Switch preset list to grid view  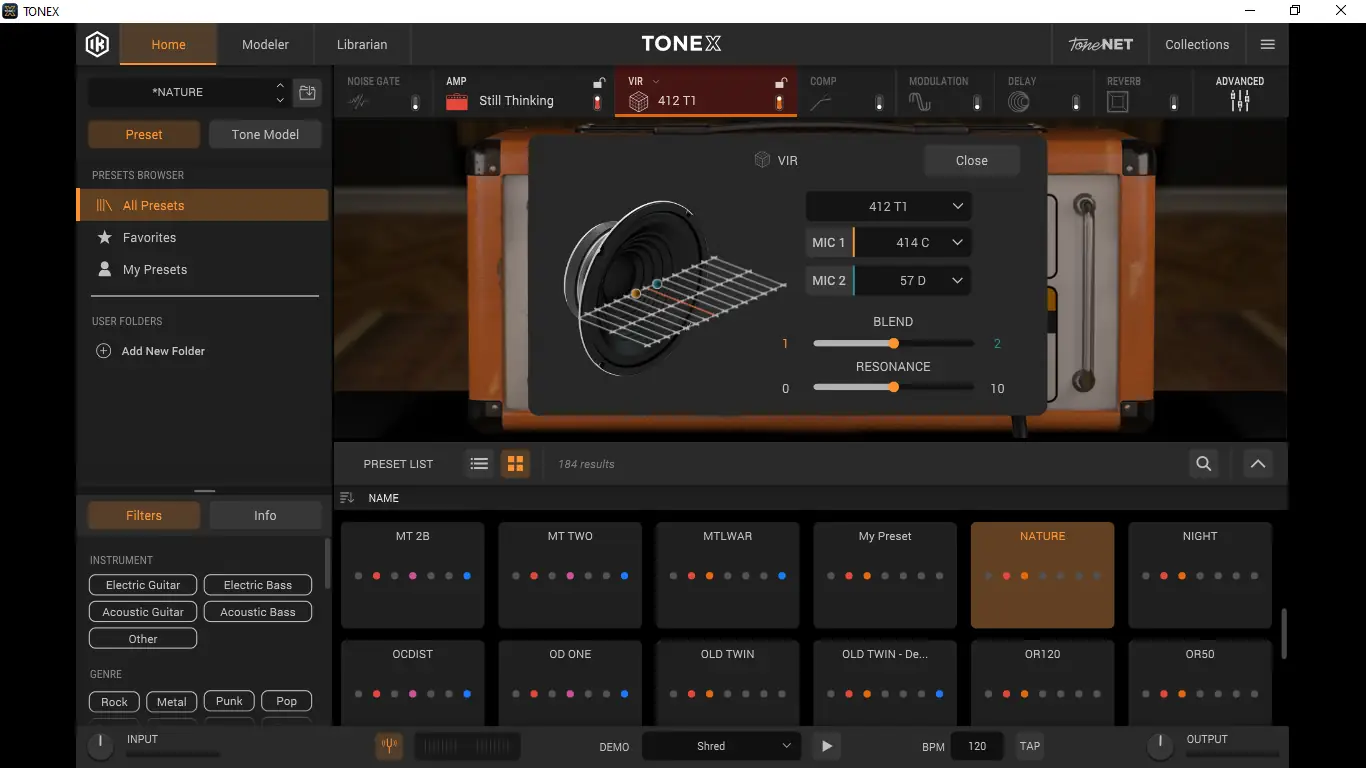[x=516, y=463]
